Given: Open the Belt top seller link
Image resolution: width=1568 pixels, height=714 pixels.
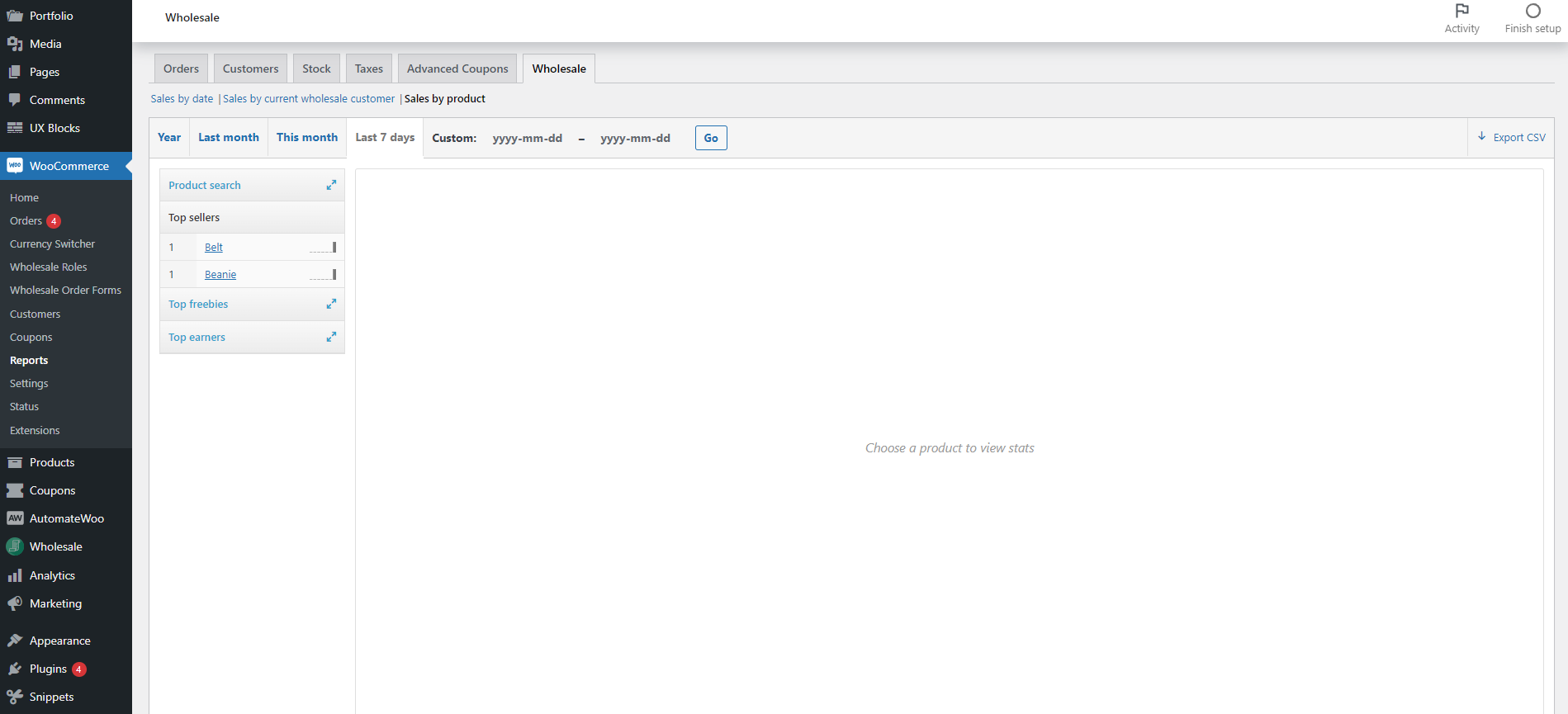Looking at the screenshot, I should pos(214,248).
